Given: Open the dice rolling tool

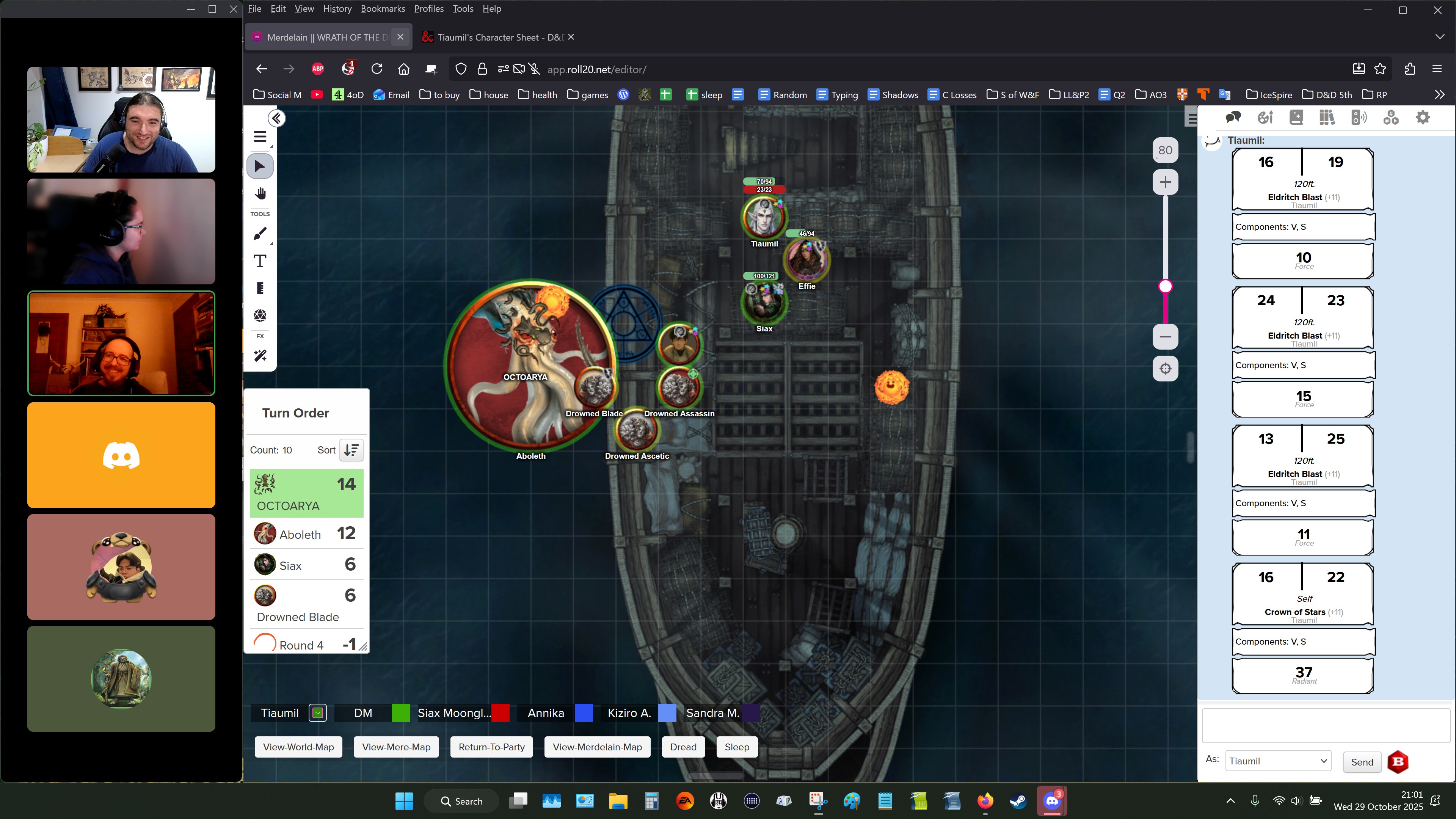Looking at the screenshot, I should click(260, 315).
